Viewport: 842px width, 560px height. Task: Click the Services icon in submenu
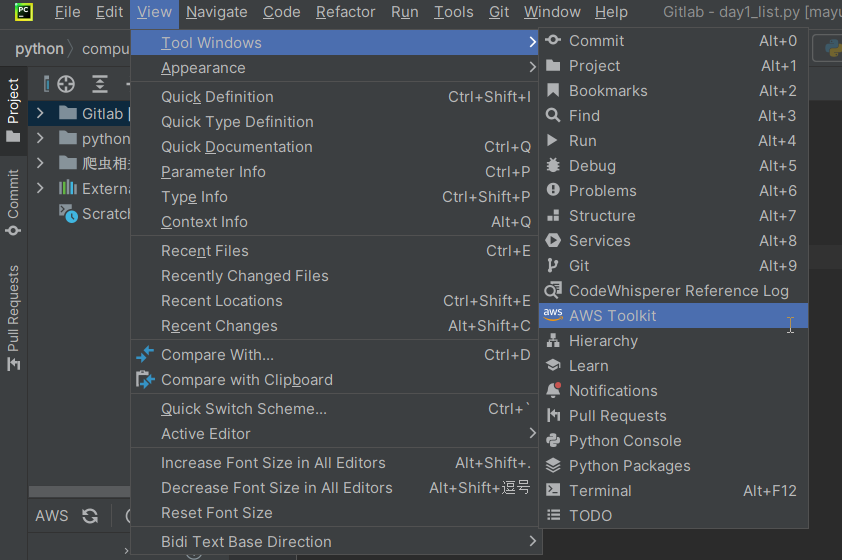pyautogui.click(x=553, y=241)
